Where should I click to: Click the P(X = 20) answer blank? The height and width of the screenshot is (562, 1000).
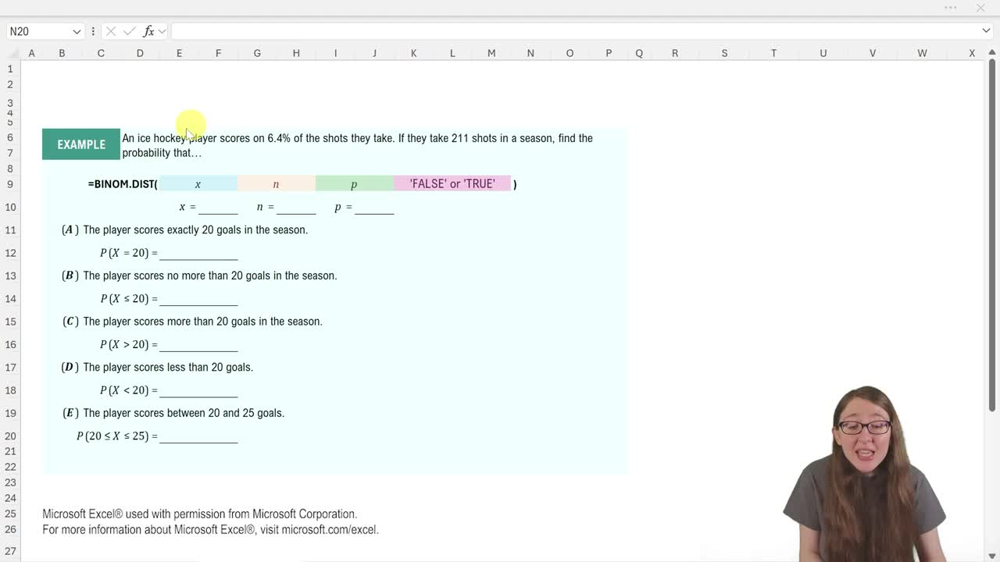click(x=198, y=254)
